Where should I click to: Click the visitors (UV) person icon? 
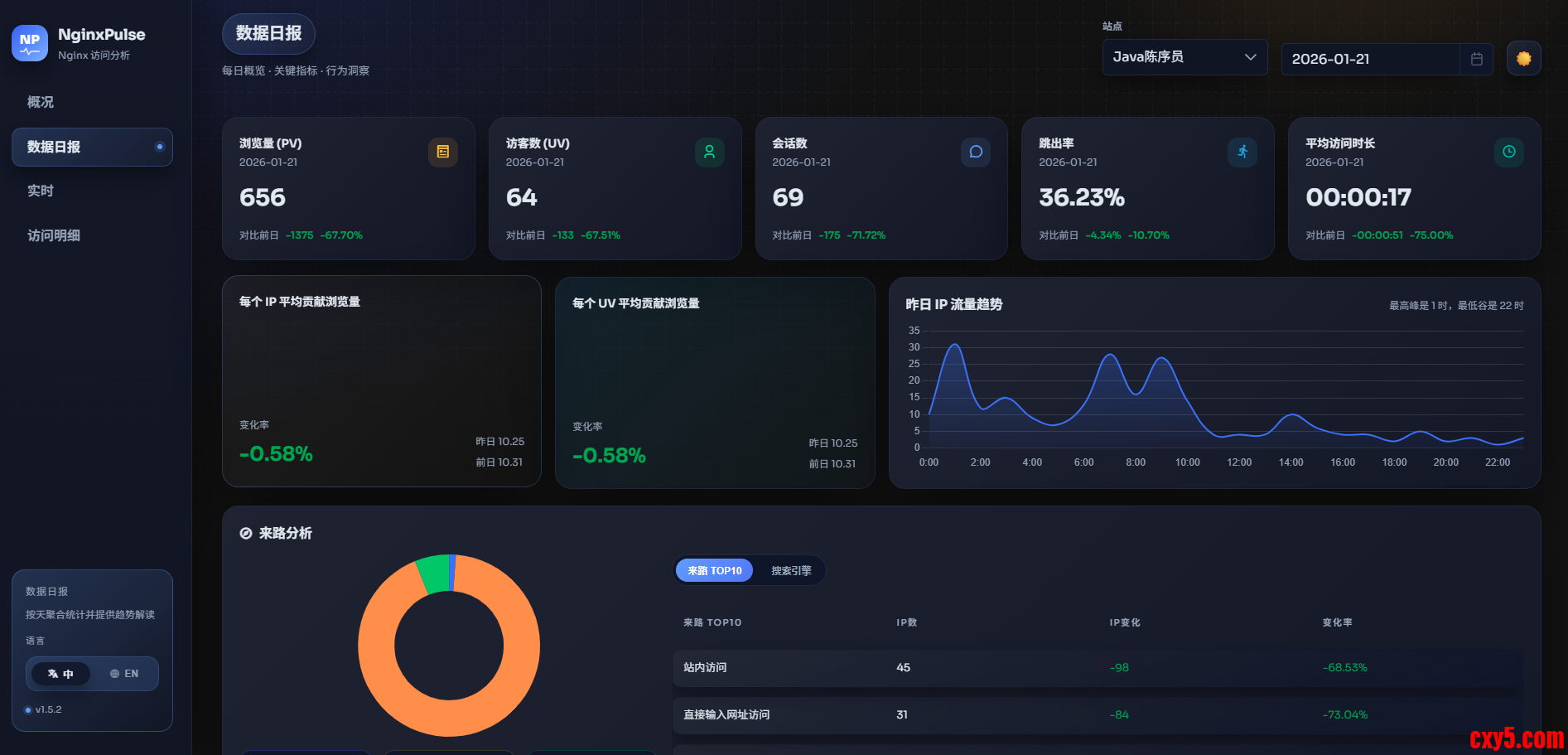click(709, 152)
